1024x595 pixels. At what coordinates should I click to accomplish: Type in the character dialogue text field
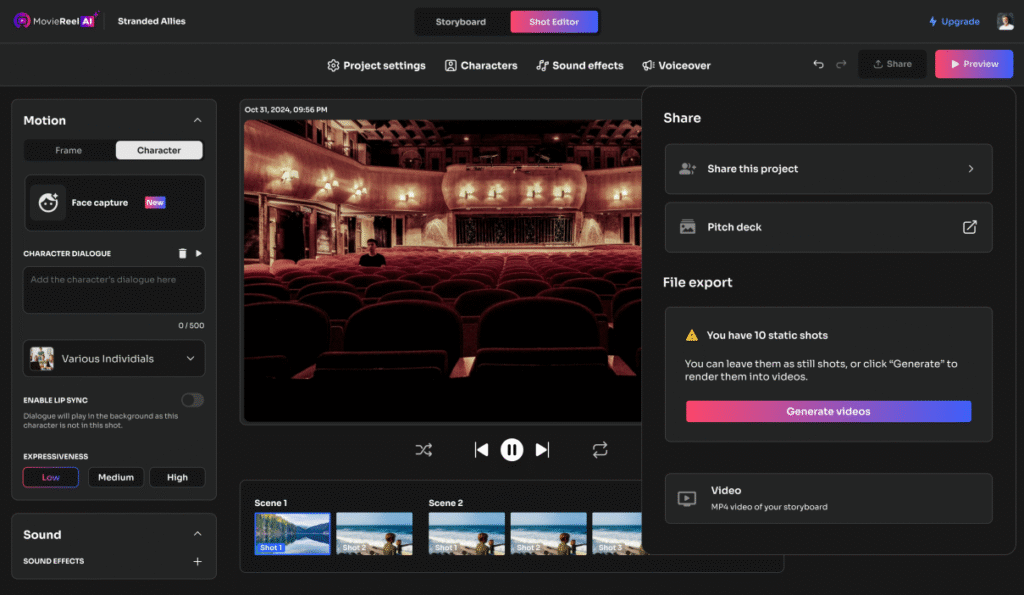(114, 290)
